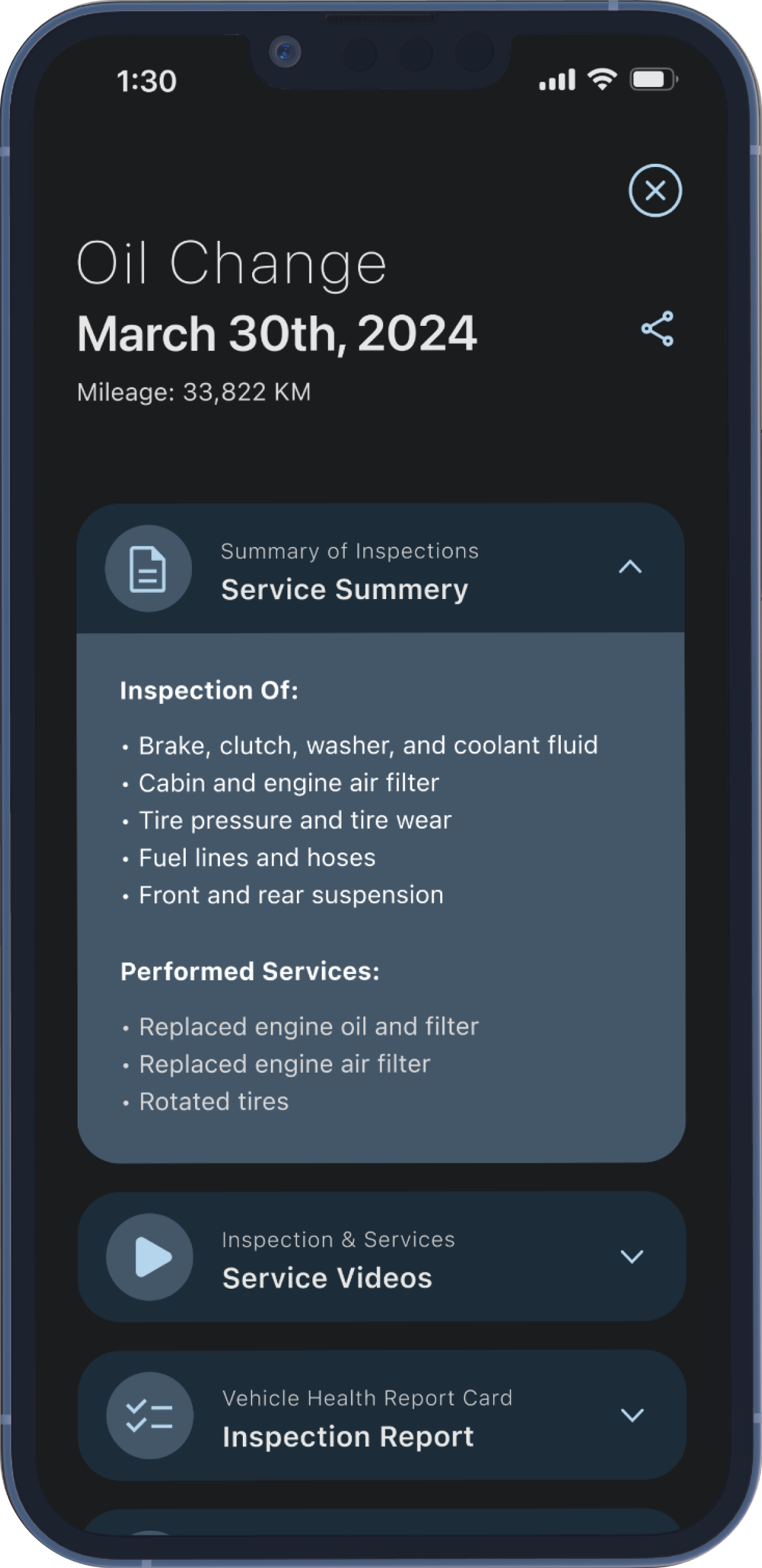The width and height of the screenshot is (762, 1568).
Task: Tap the battery indicator in the status bar
Action: 653,79
